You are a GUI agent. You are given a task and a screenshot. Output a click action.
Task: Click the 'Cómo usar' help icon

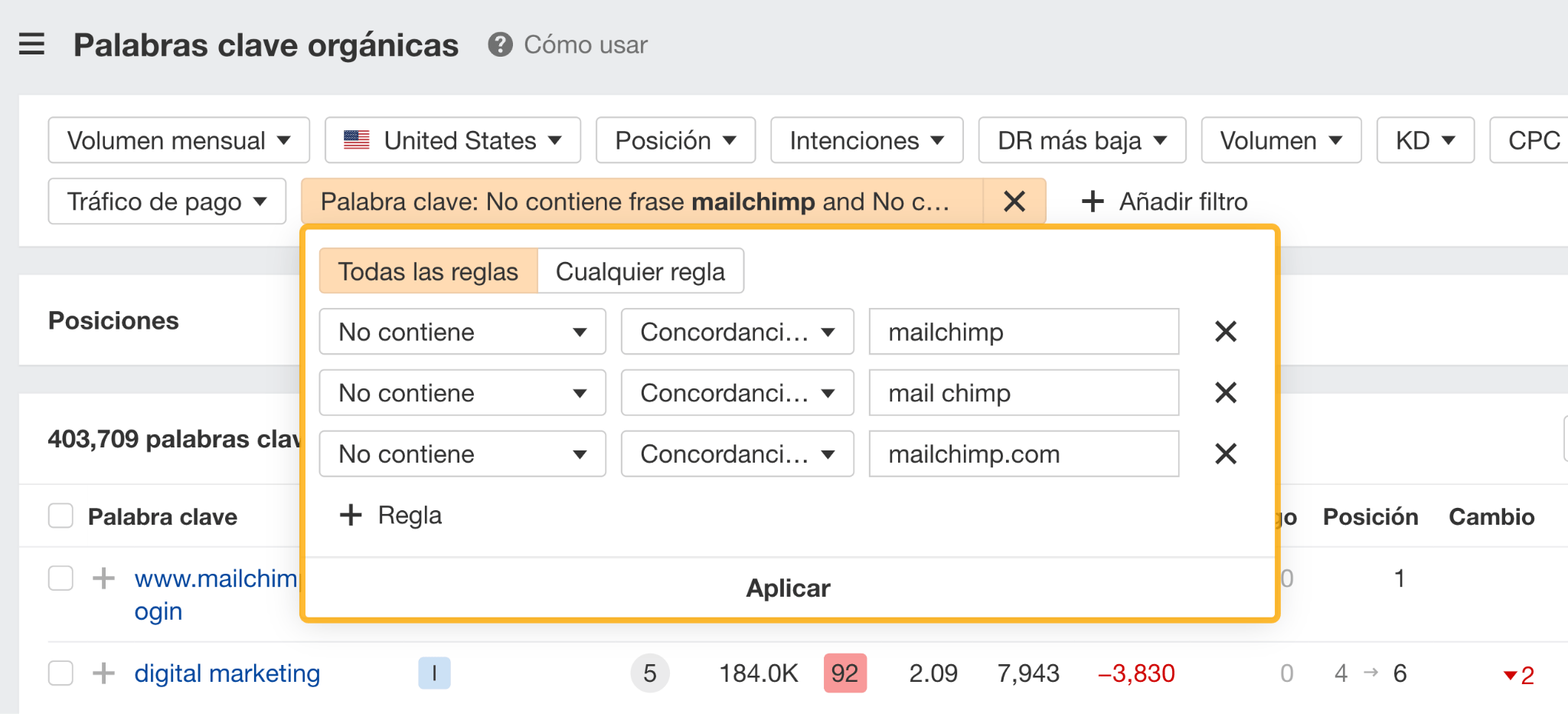point(501,44)
